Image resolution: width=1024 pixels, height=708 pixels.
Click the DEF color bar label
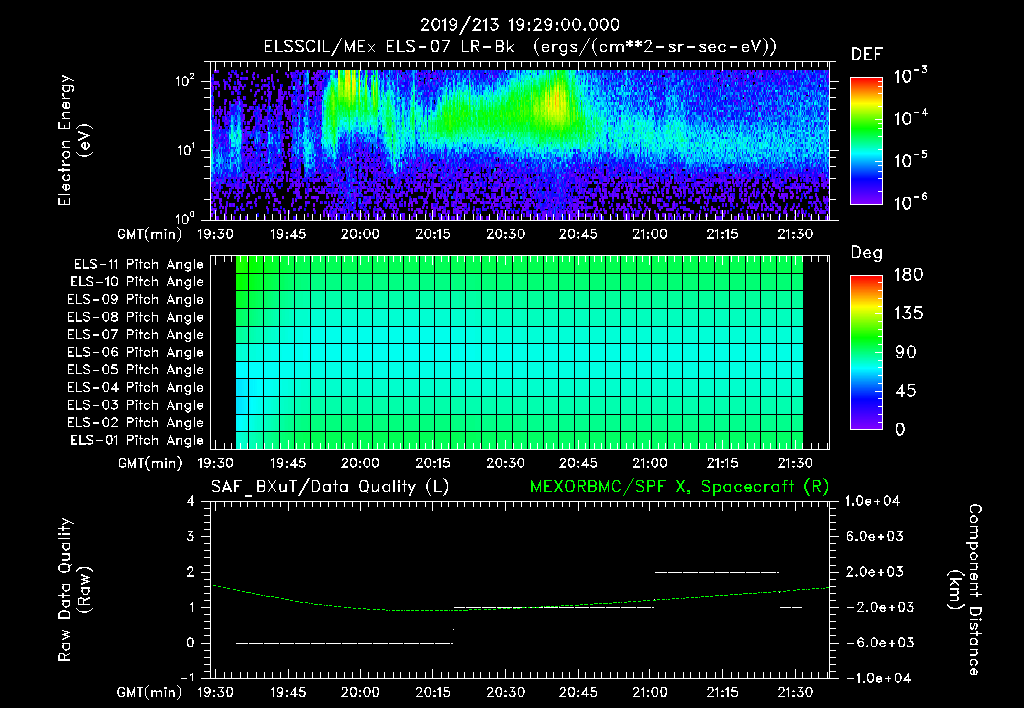867,55
